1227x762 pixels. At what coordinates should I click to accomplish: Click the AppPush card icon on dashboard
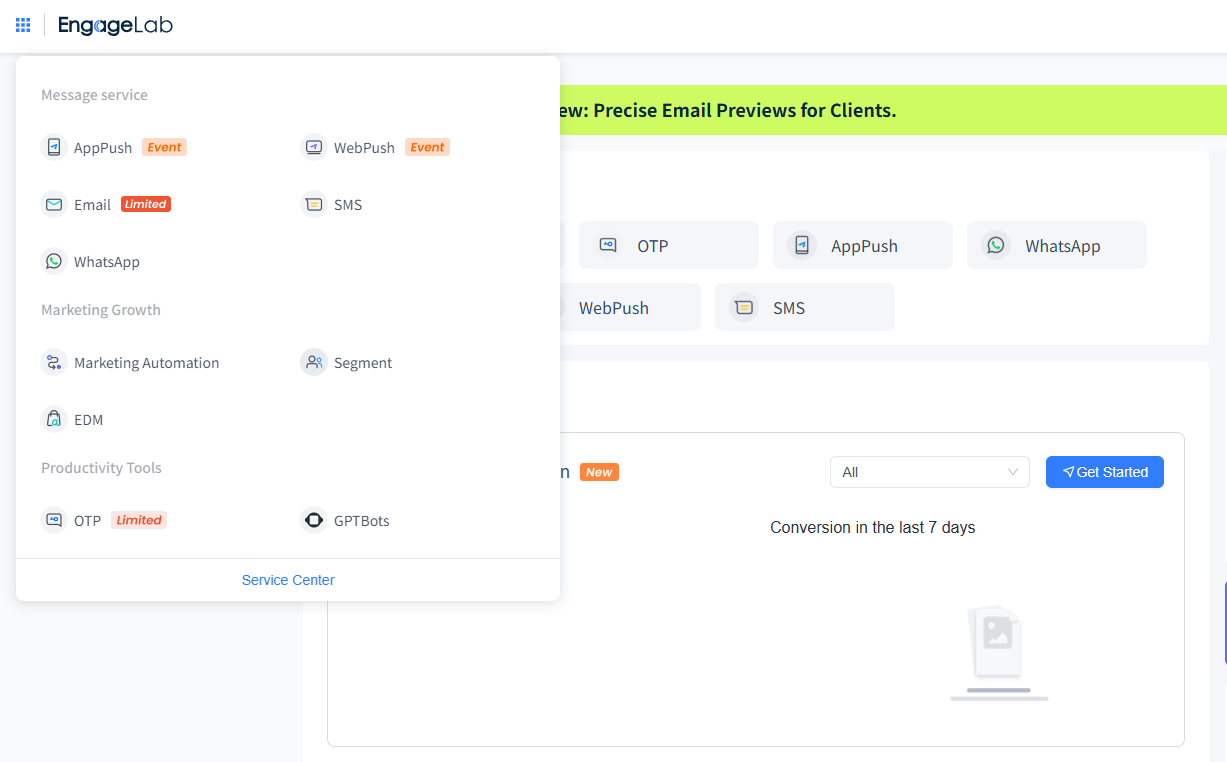pos(802,245)
